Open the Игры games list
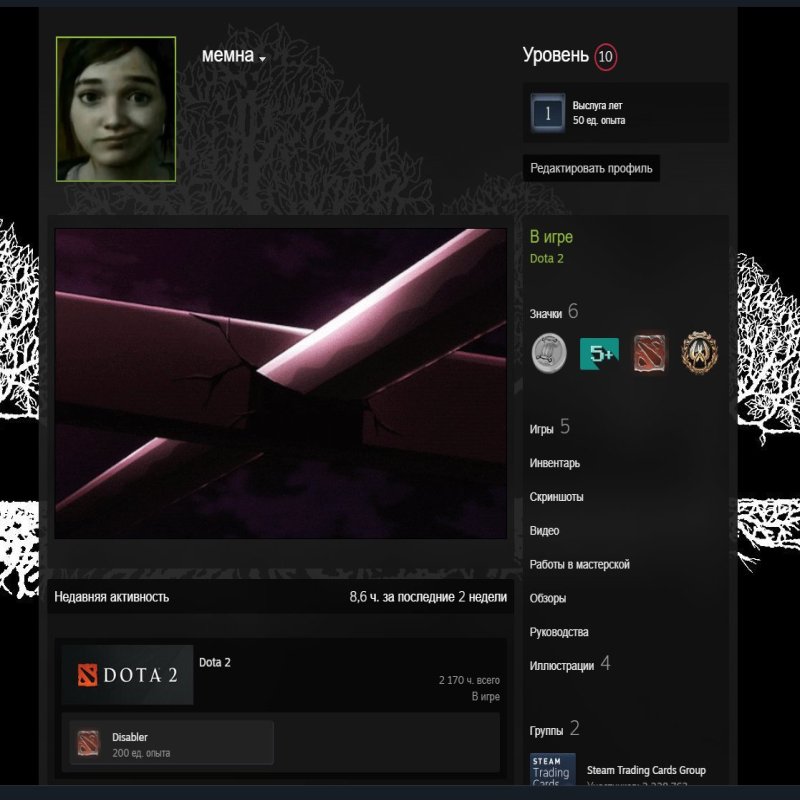This screenshot has height=800, width=800. (541, 429)
